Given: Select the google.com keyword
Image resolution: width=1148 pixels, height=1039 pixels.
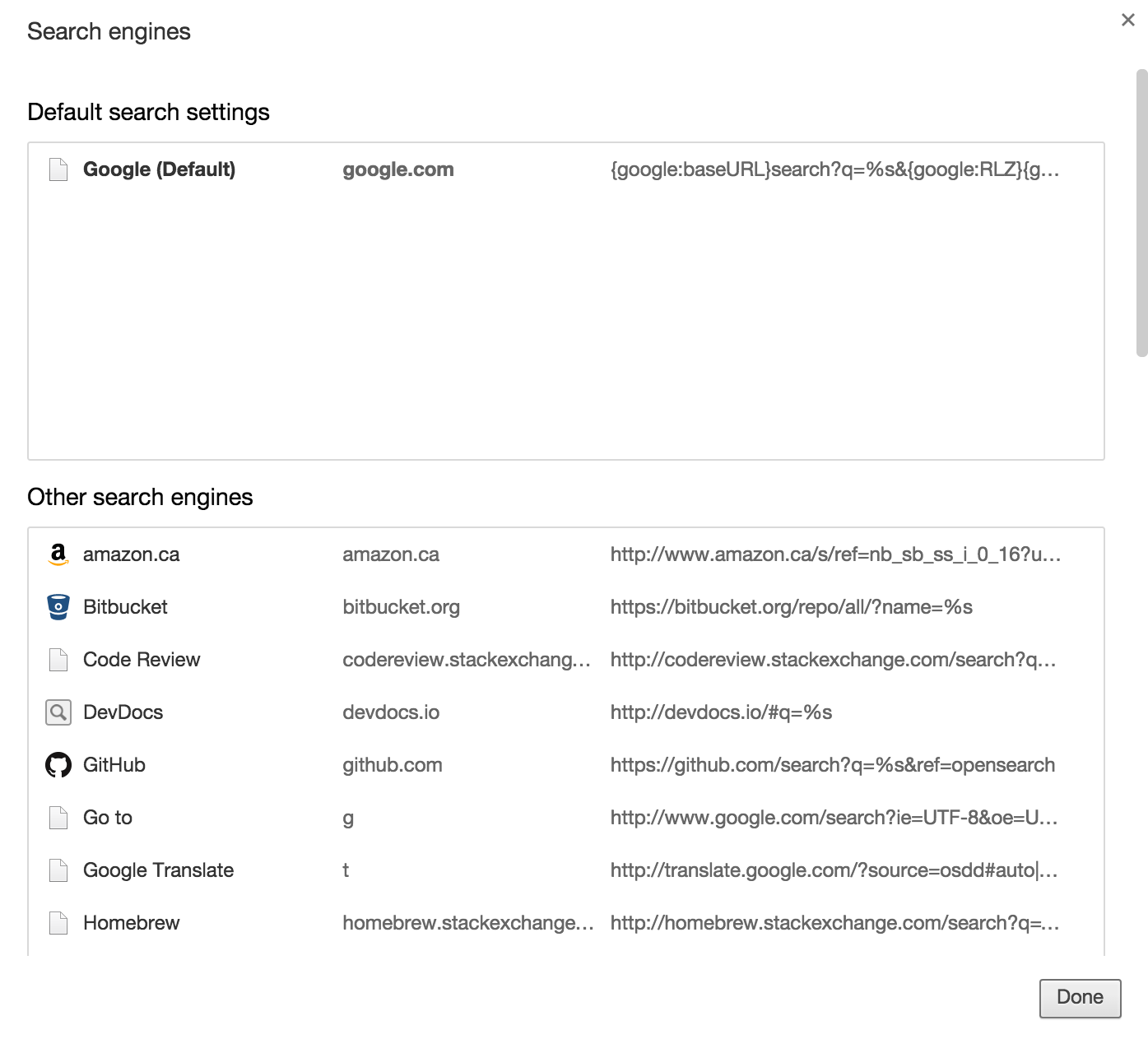Looking at the screenshot, I should pos(398,169).
